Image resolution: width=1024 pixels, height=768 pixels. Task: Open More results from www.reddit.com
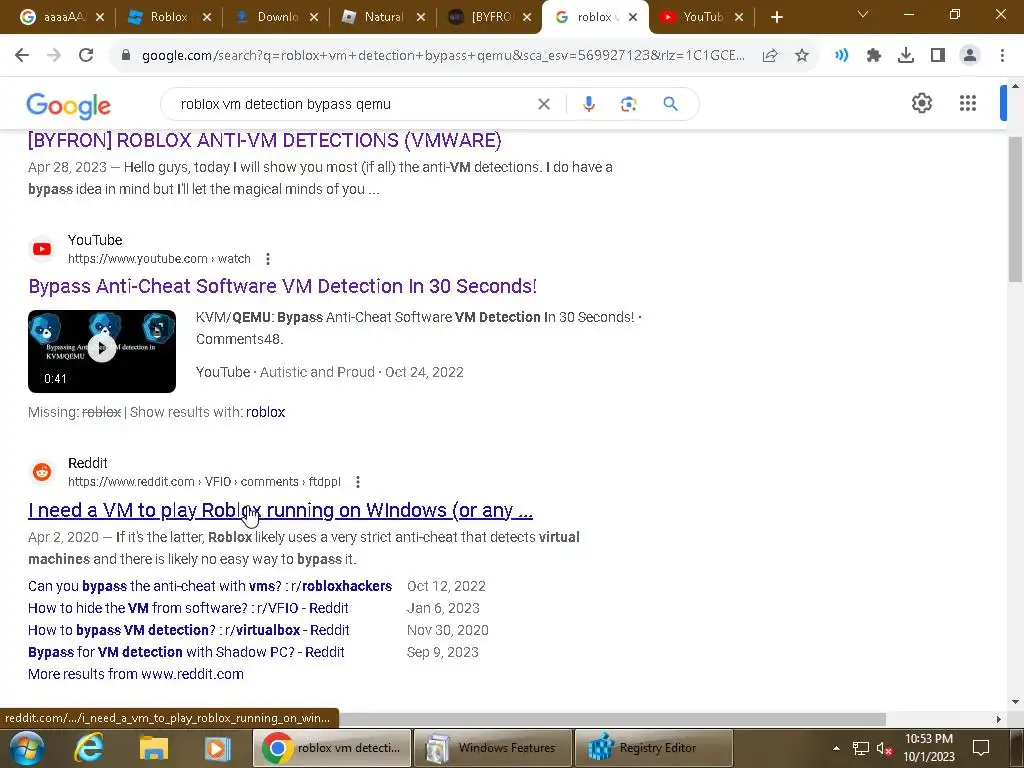pos(136,674)
